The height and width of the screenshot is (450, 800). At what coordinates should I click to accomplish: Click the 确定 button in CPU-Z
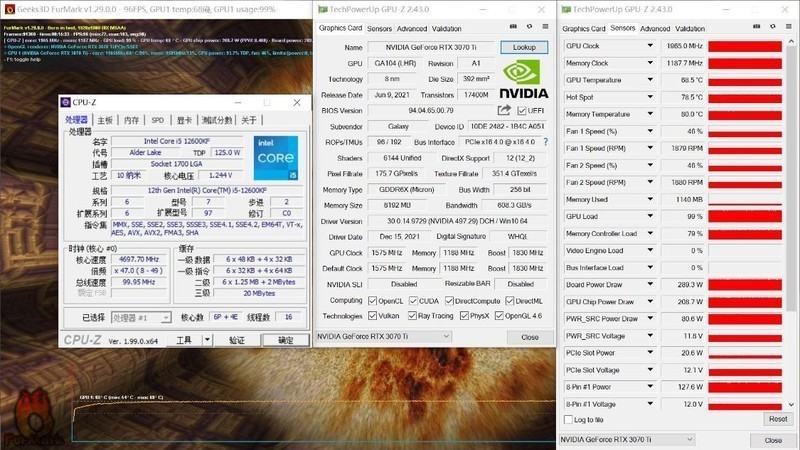point(285,340)
